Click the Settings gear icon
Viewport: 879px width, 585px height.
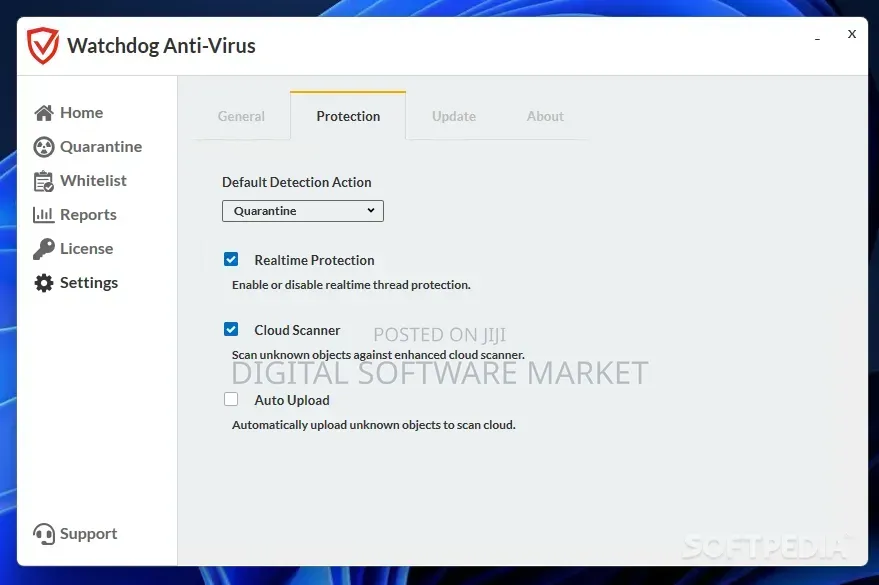pyautogui.click(x=44, y=283)
